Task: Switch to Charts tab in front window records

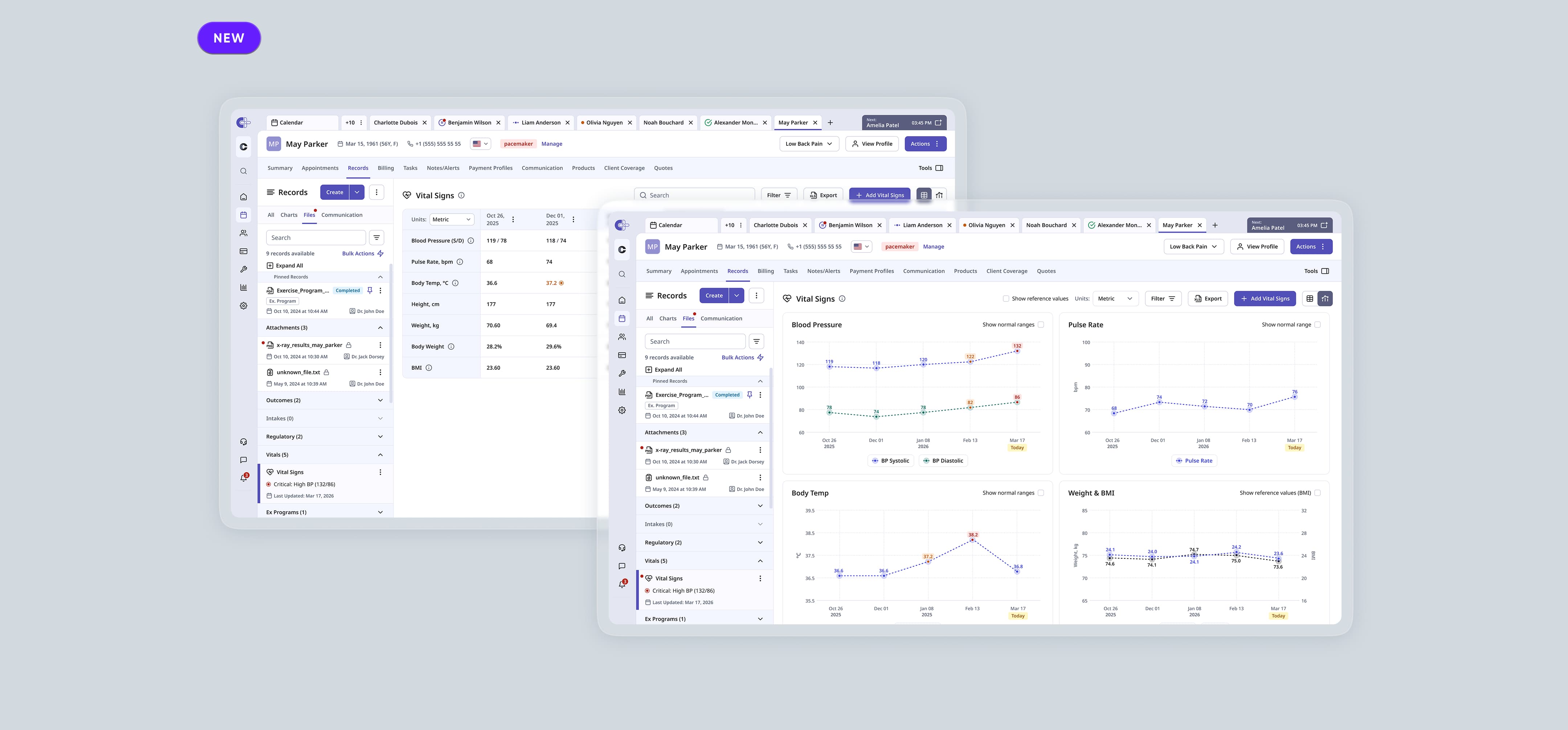Action: pos(668,319)
